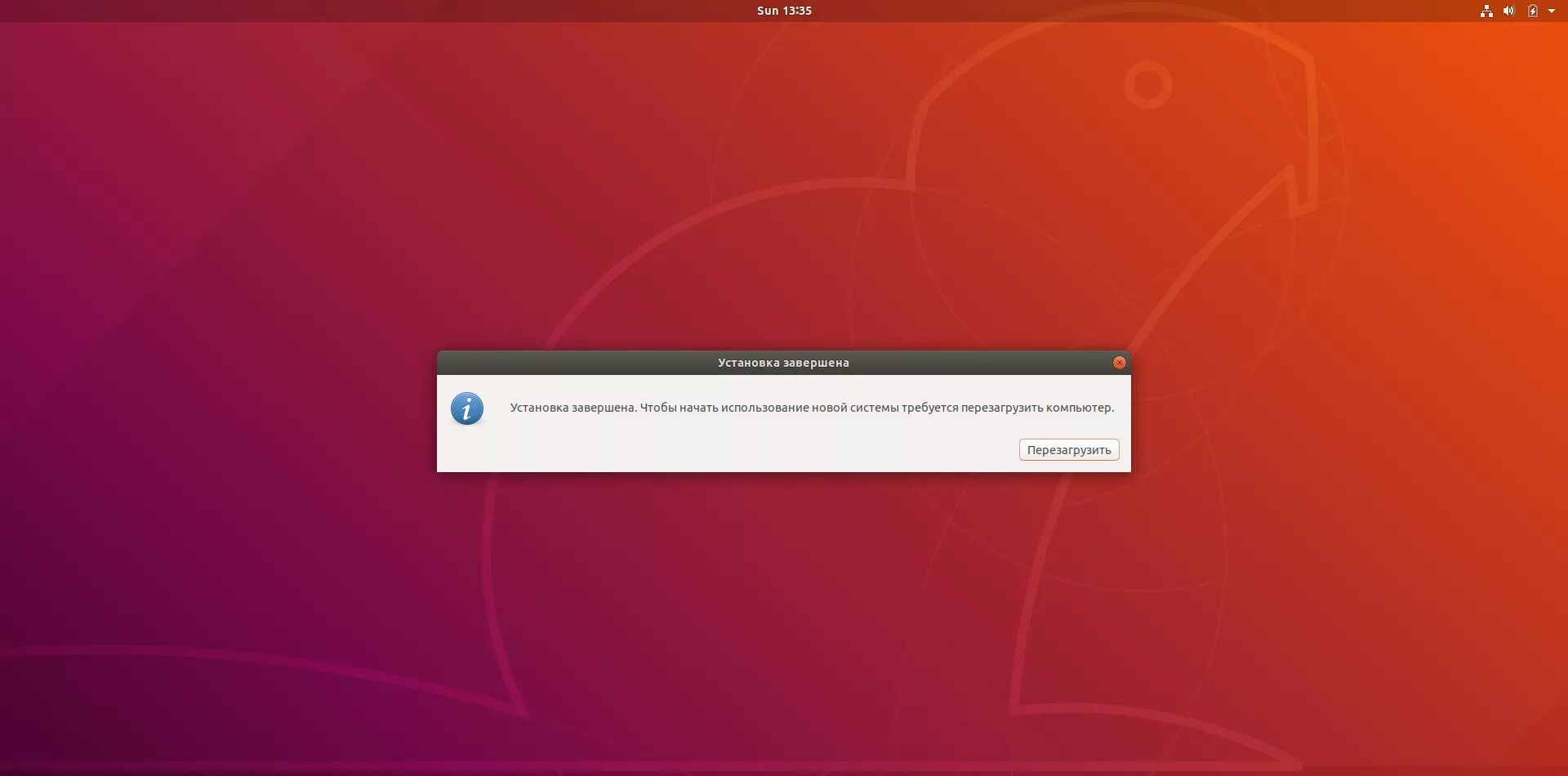1568x776 pixels.
Task: Click the Установка завершена title bar text
Action: coord(783,363)
